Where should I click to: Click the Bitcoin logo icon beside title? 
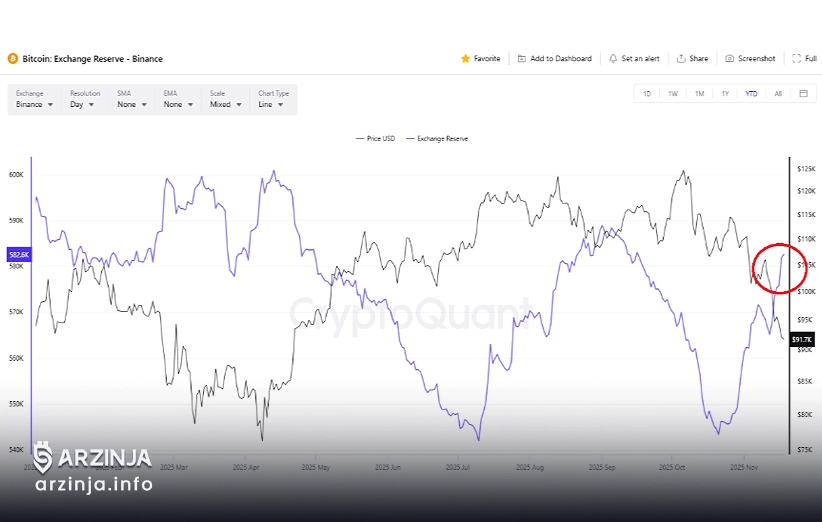13,59
